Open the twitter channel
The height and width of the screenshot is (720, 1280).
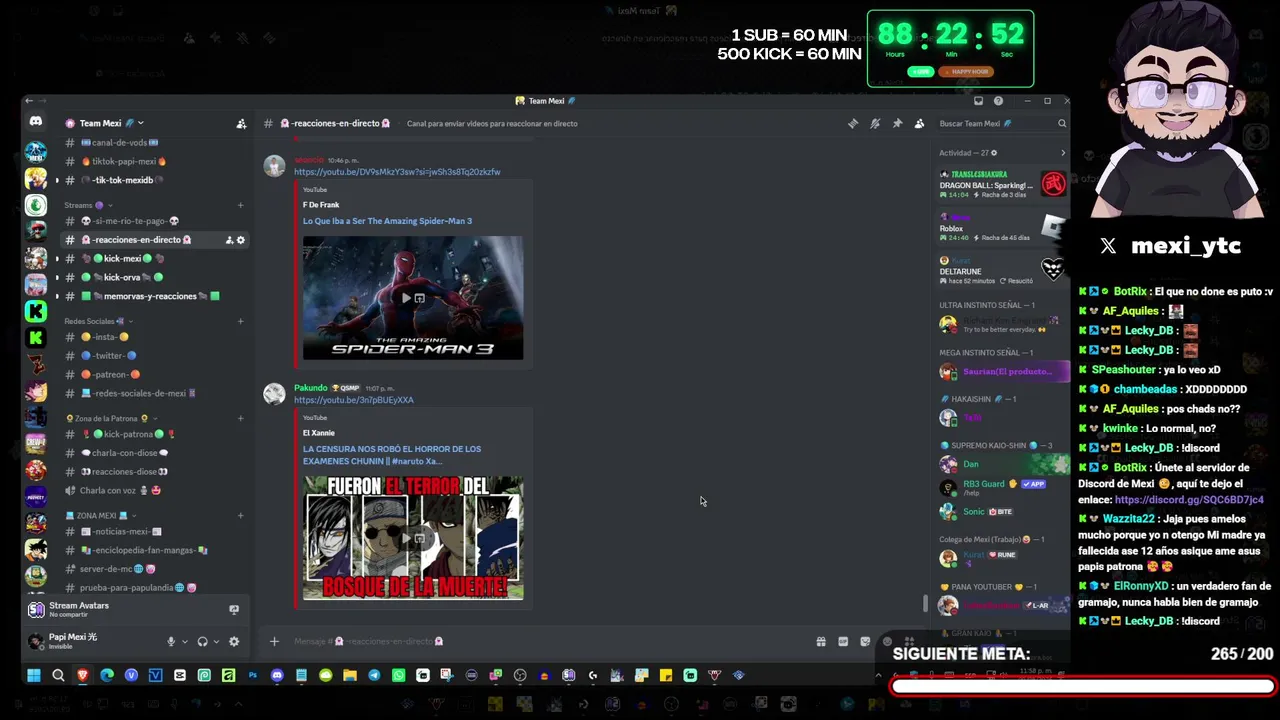[155, 356]
